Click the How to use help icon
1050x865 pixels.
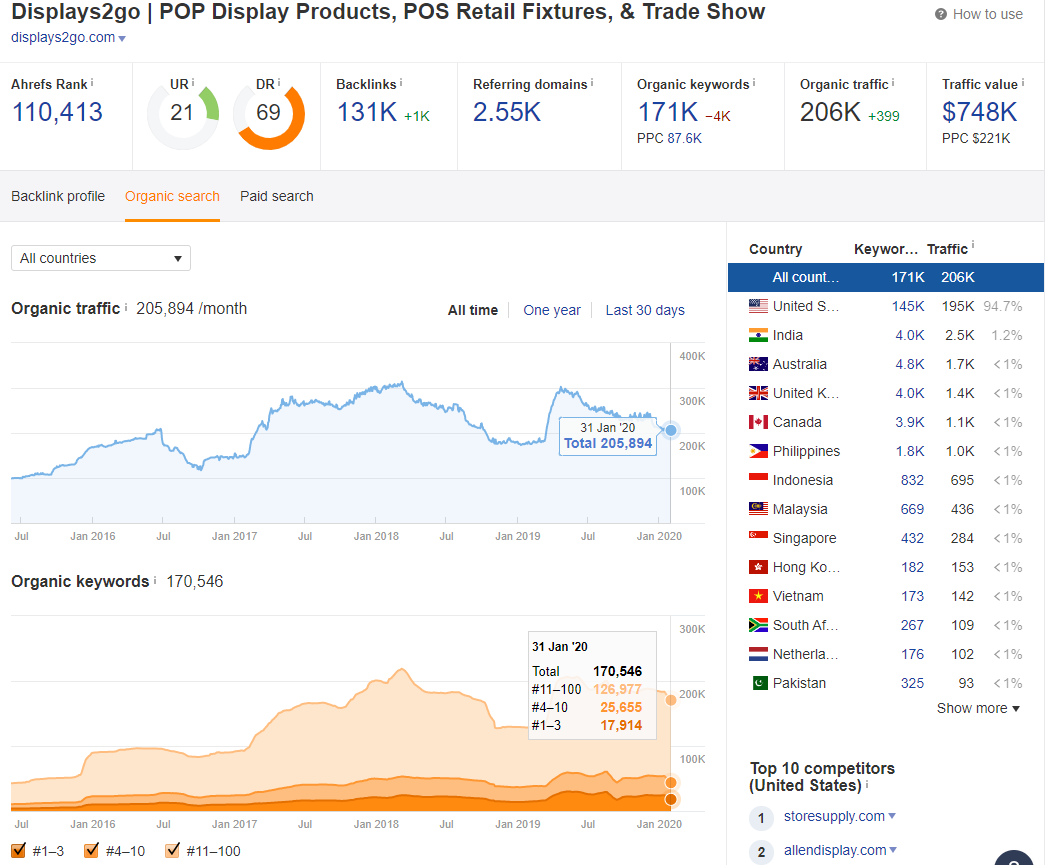tap(940, 14)
